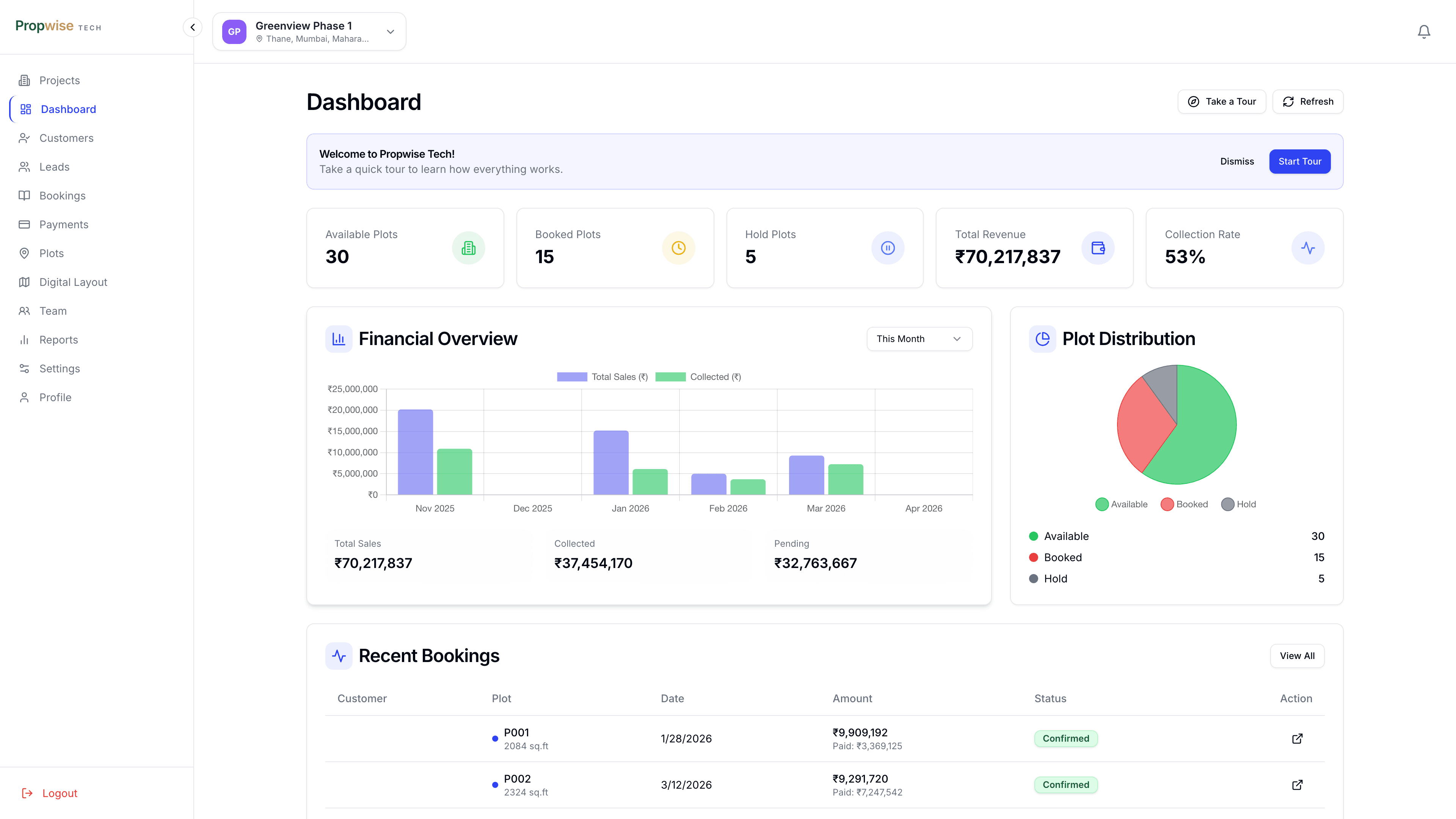
Task: Toggle the Total Sales chart legend item
Action: (602, 377)
